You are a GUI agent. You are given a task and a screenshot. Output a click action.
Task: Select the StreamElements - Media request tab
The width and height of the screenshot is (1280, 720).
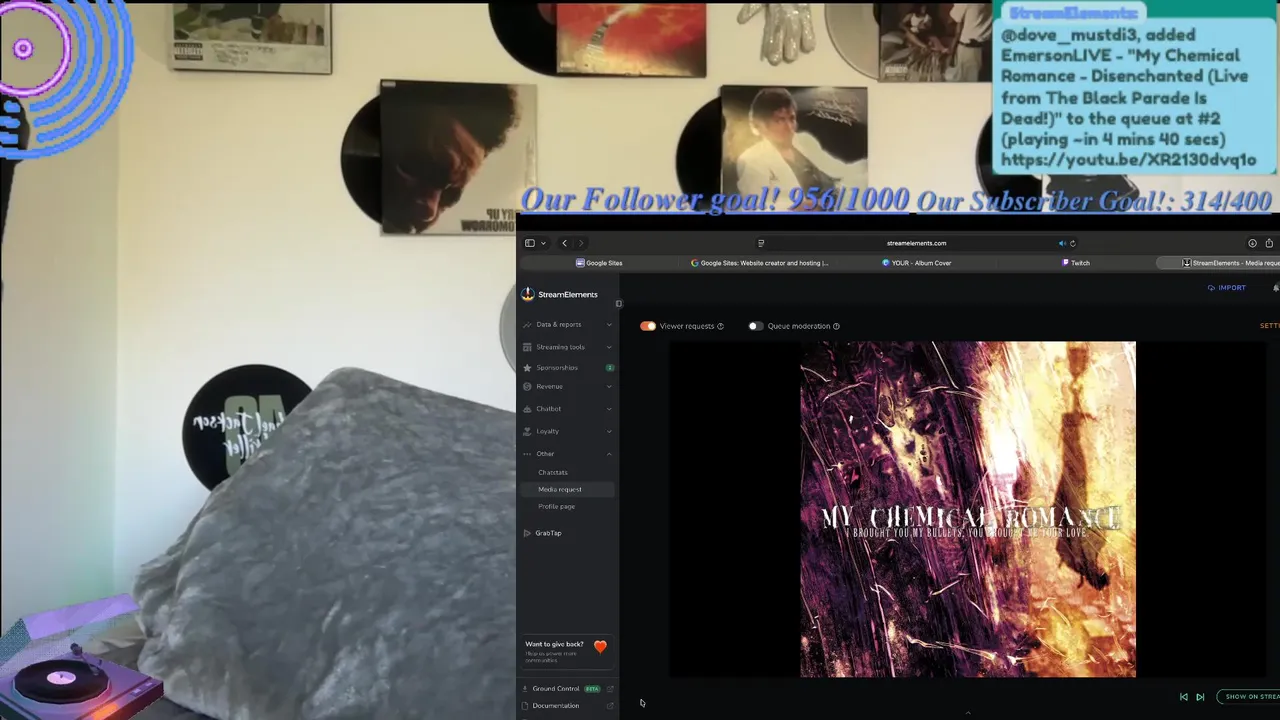click(1220, 263)
